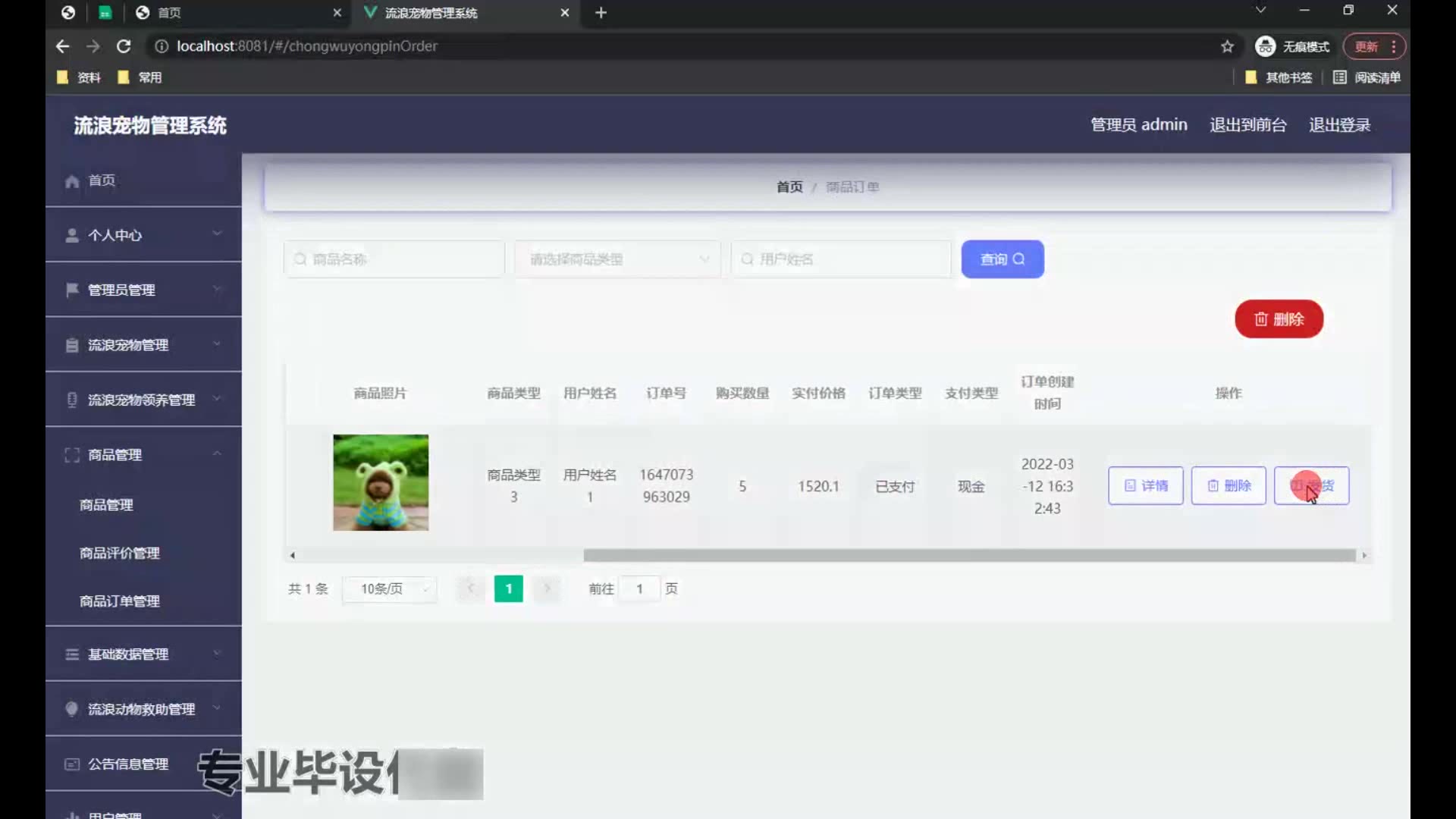Open the browser menu next to 更新
Screen dimensions: 1456x819
1394,46
